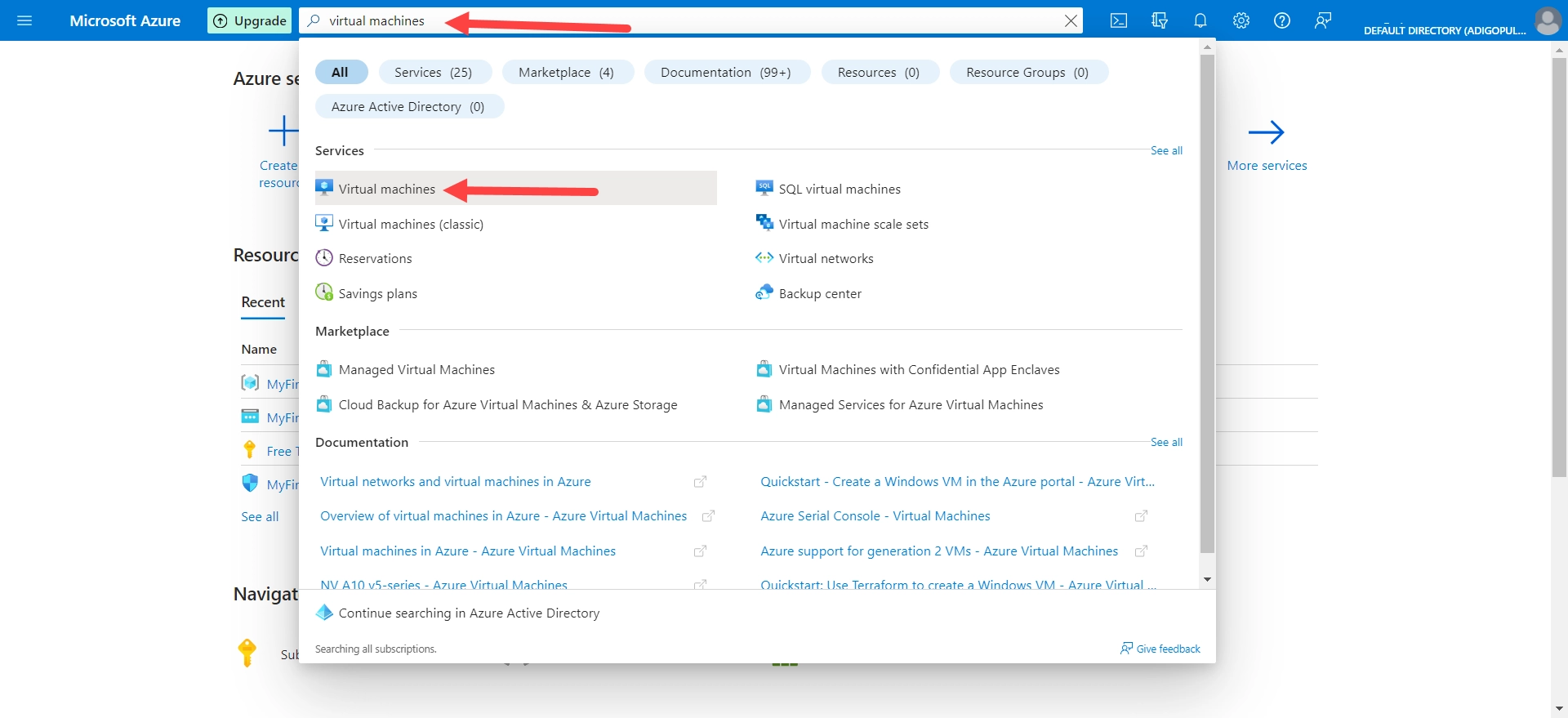Screen dimensions: 1568x718
Task: Click the Subscriptions key icon
Action: pyautogui.click(x=247, y=653)
